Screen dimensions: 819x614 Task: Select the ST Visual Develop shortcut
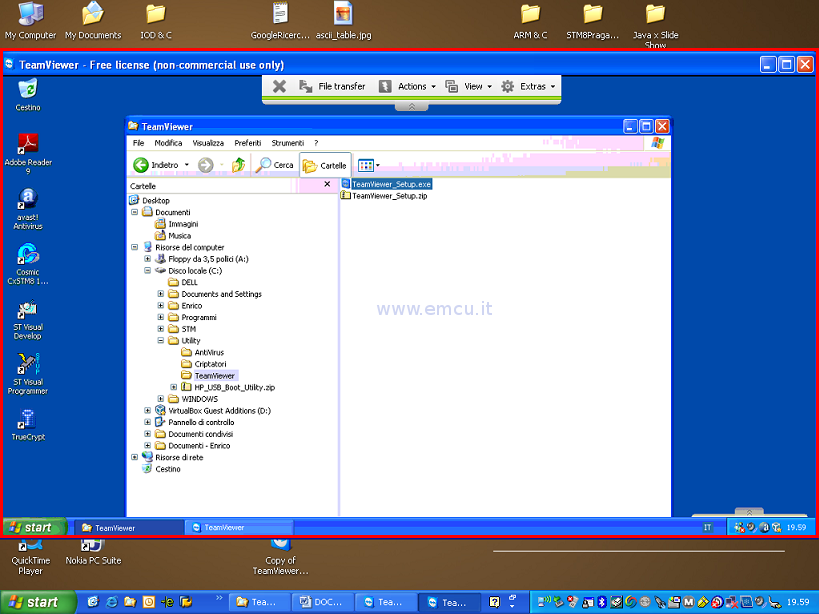[28, 319]
